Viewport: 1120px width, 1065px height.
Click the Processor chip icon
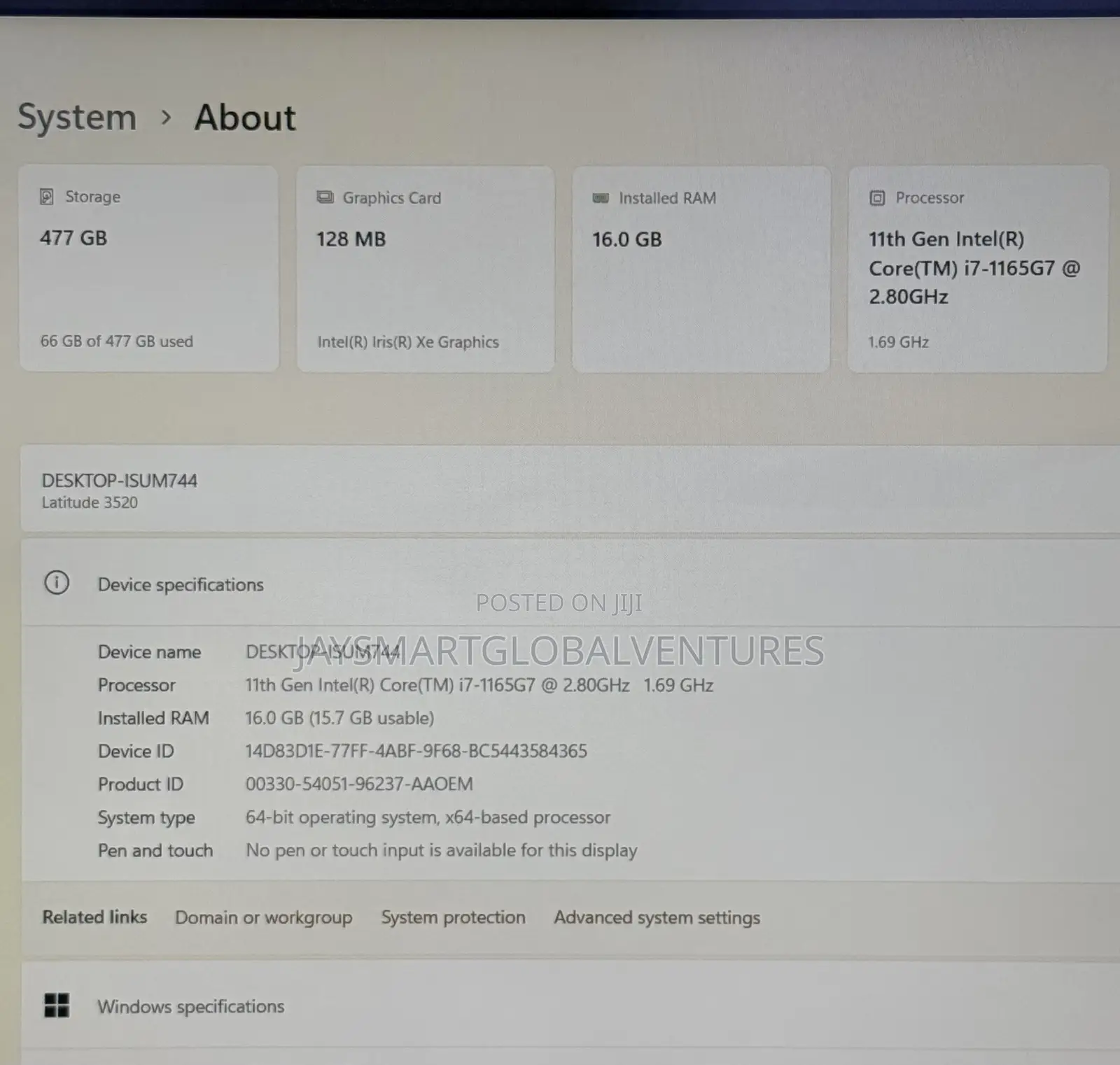pos(877,198)
